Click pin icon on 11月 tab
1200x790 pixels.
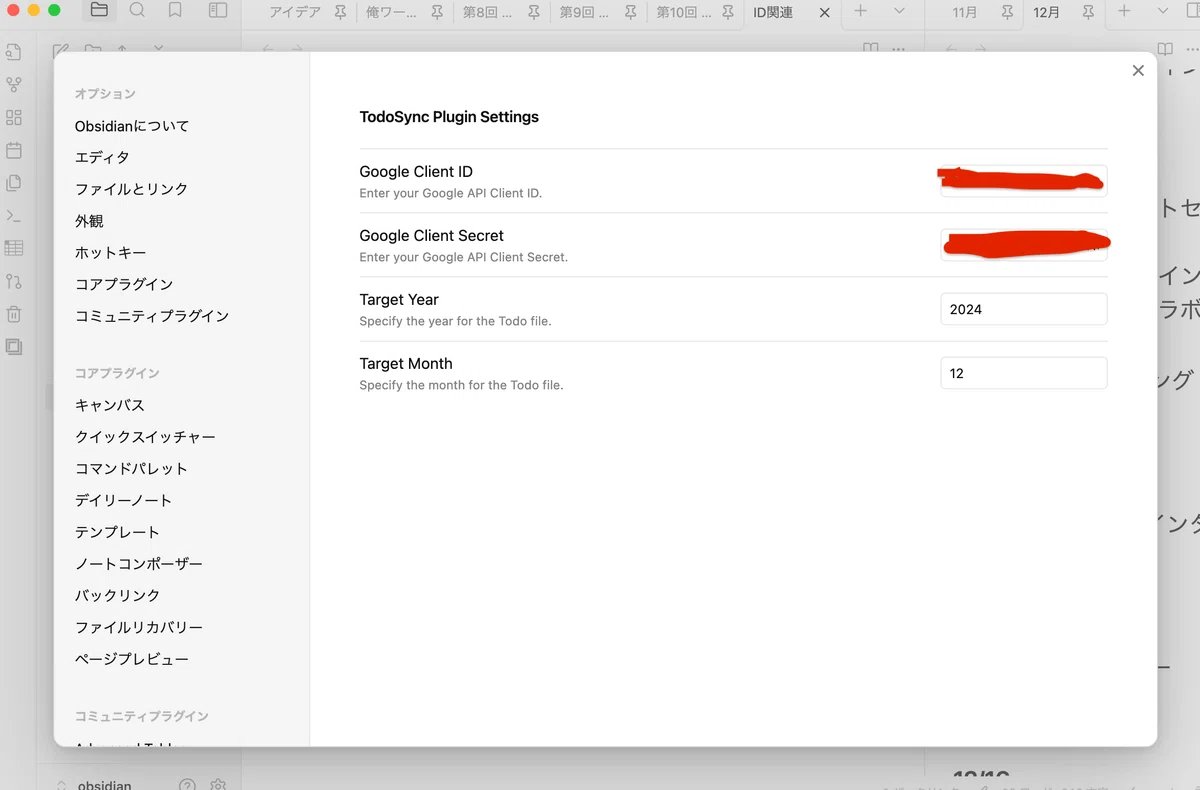coord(1008,12)
